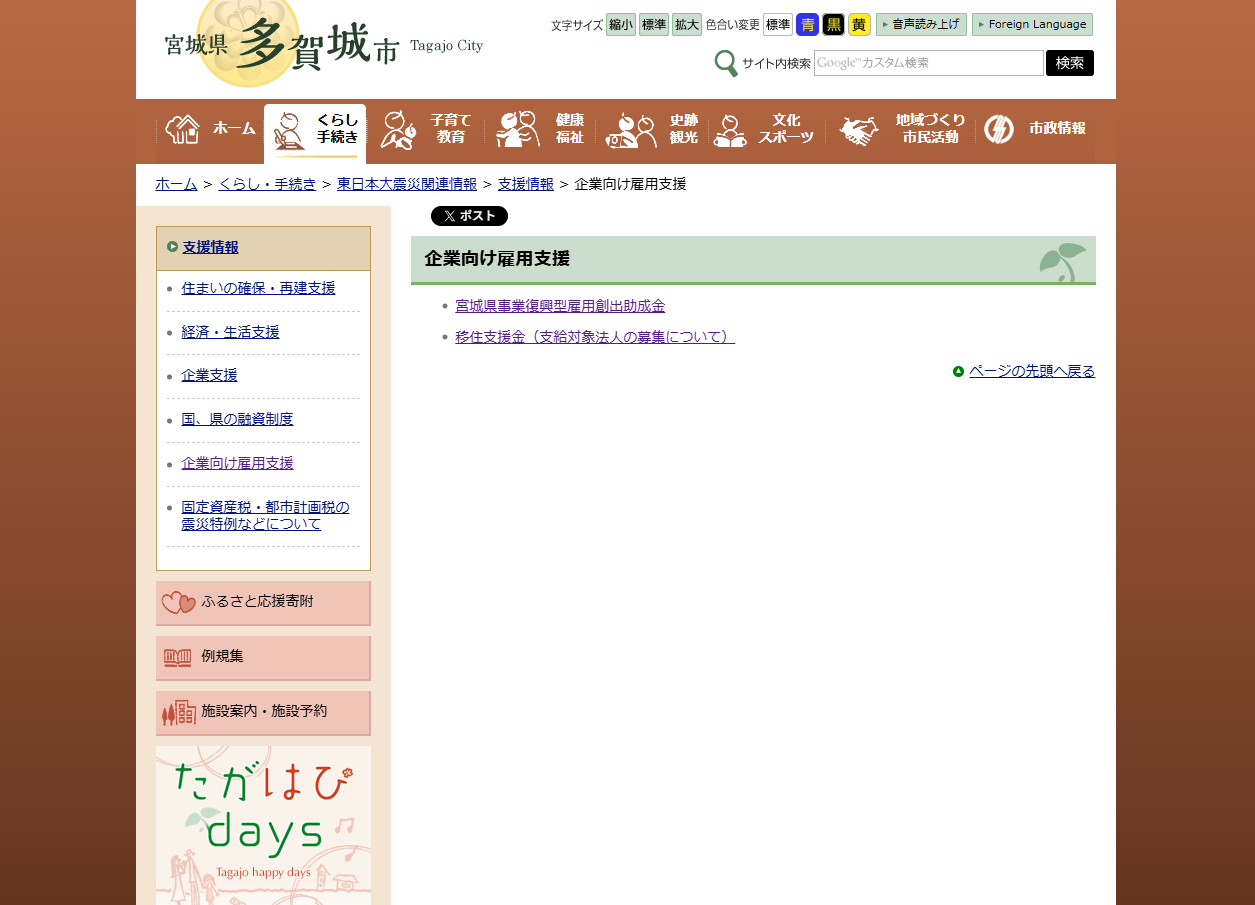
Task: Click building icon on 施設案内
Action: pos(178,713)
